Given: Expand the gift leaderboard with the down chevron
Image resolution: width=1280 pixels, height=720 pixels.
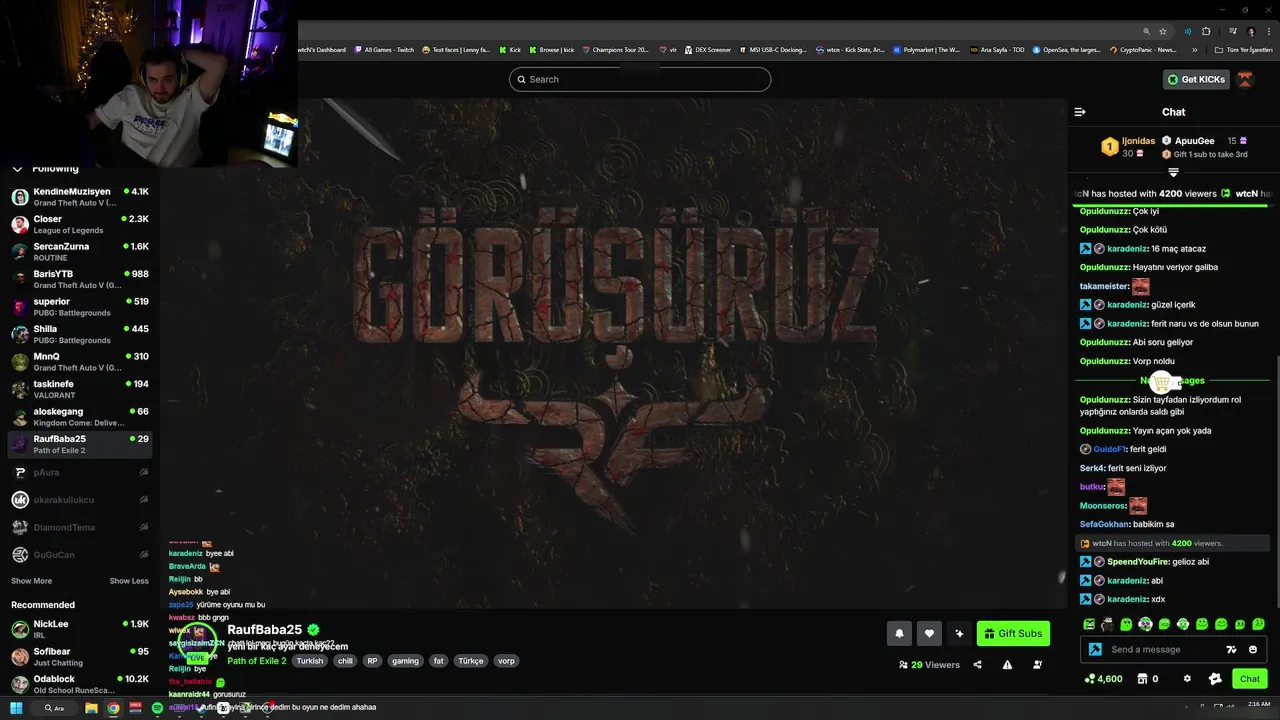Looking at the screenshot, I should (1174, 172).
